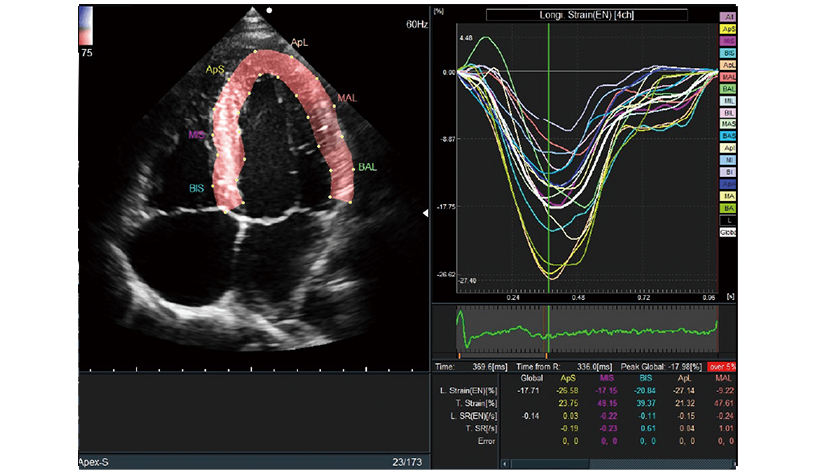Click the BAL legend color box
The height and width of the screenshot is (471, 816).
(x=730, y=89)
